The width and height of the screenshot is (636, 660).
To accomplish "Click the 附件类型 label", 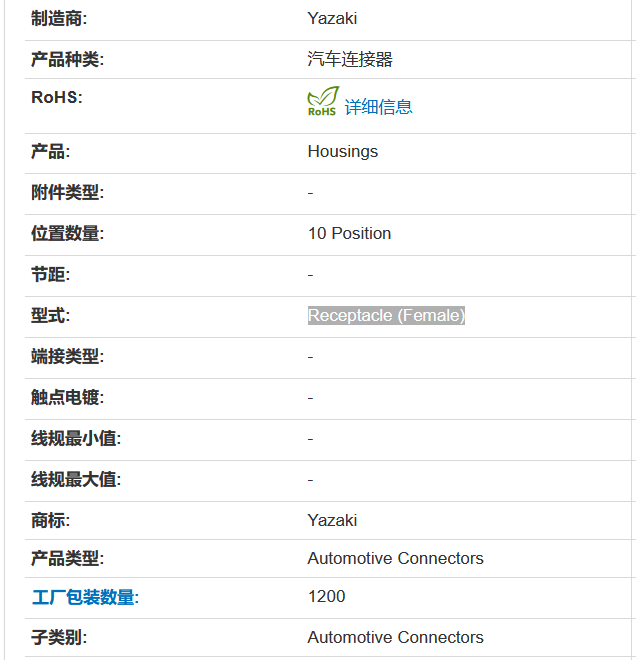I will (67, 193).
